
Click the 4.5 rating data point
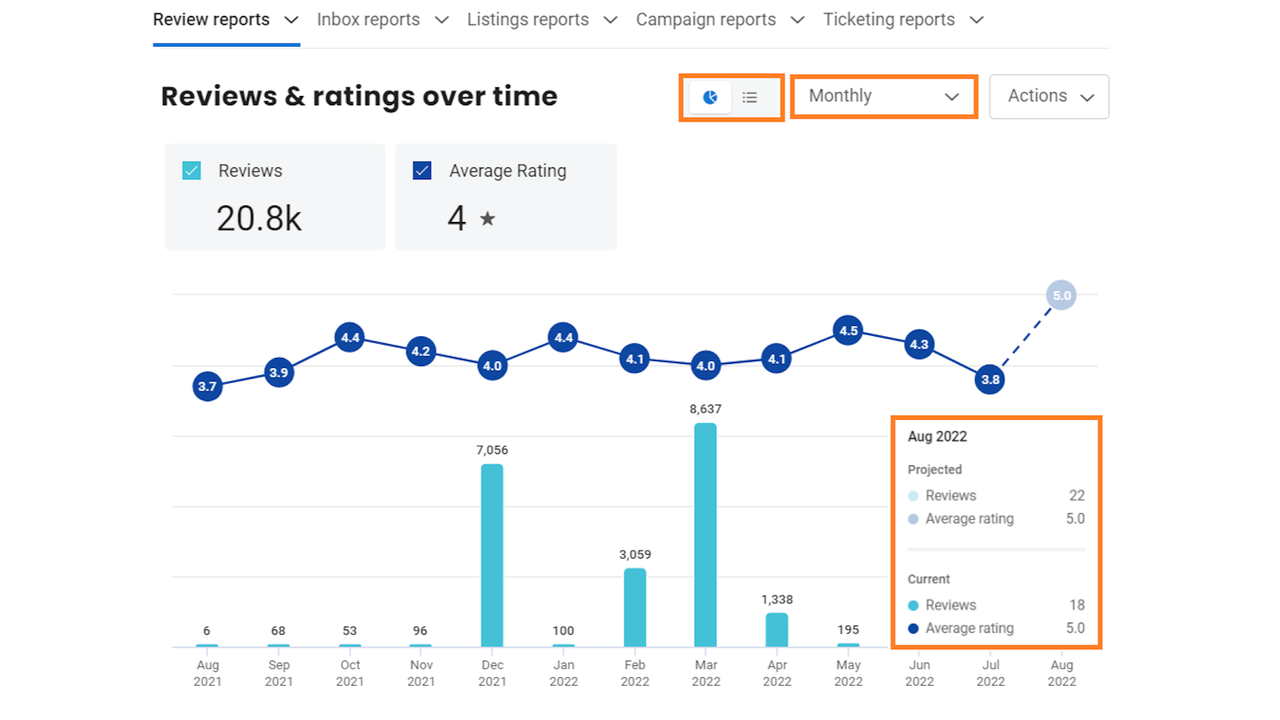[848, 331]
